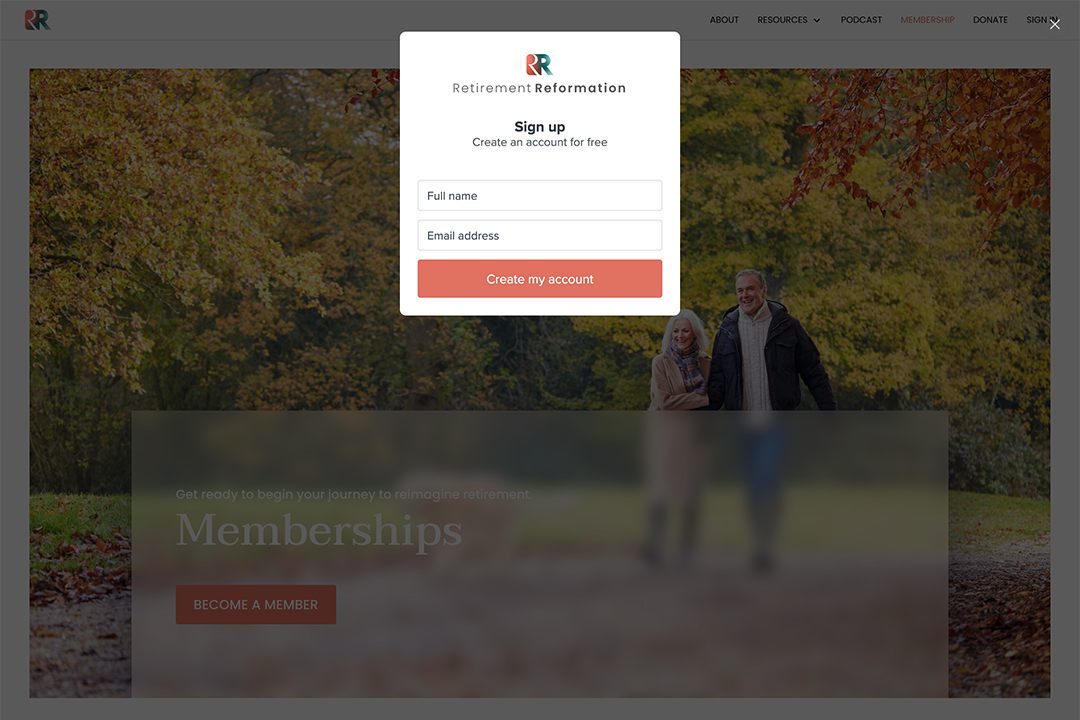Viewport: 1080px width, 720px height.
Task: Open the Resources menu
Action: click(x=782, y=20)
